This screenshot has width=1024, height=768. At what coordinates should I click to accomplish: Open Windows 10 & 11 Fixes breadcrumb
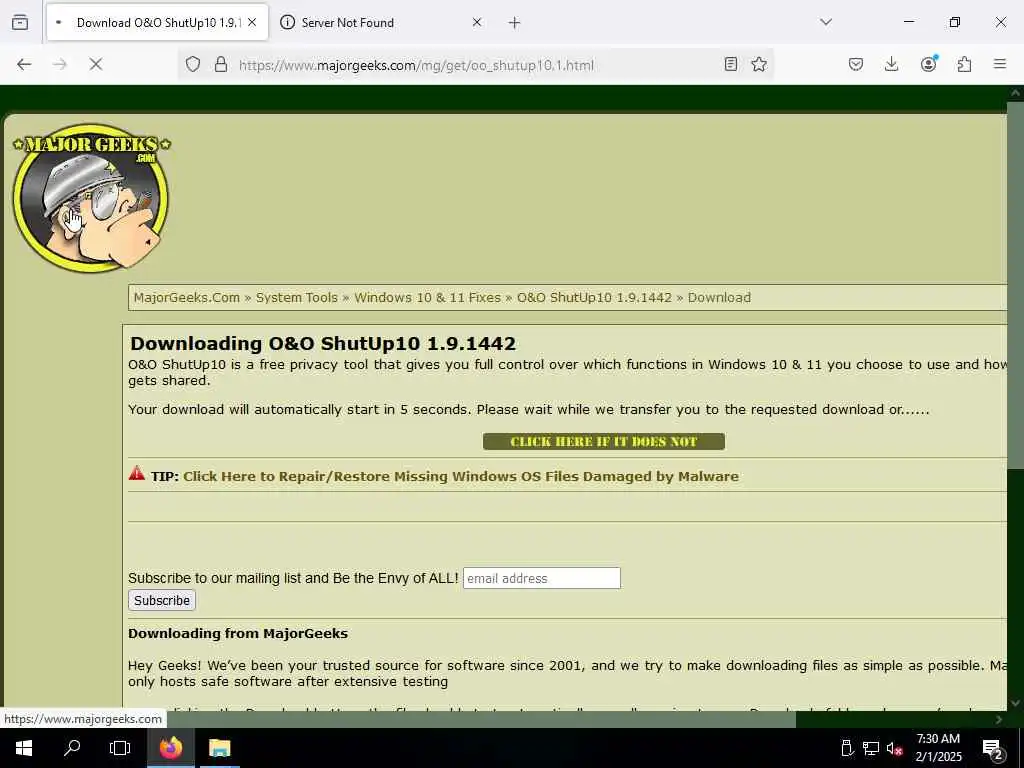pyautogui.click(x=428, y=298)
